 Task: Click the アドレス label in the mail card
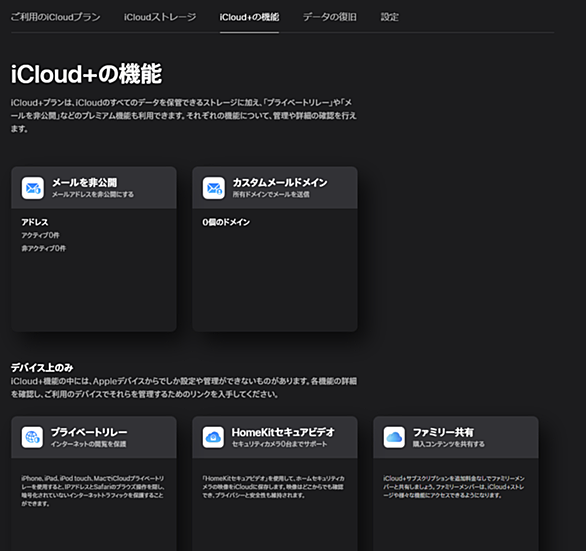tap(35, 222)
